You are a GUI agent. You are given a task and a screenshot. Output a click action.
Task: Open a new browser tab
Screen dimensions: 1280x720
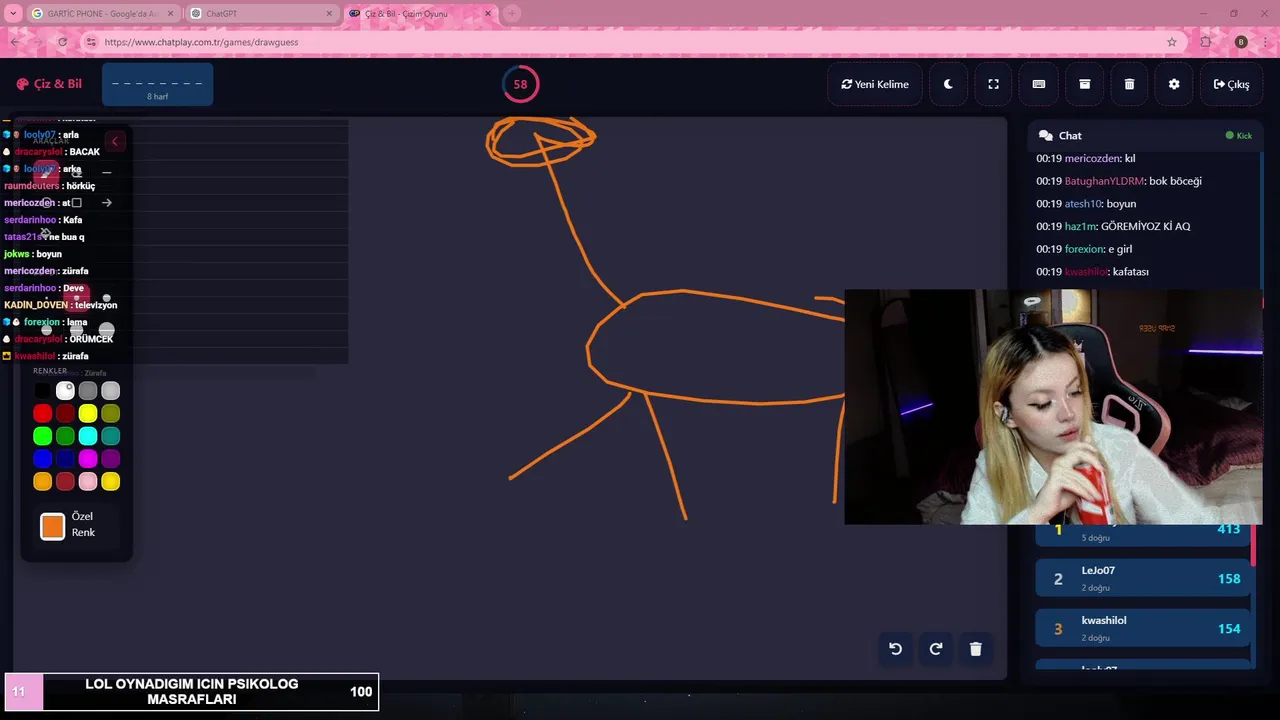point(512,14)
